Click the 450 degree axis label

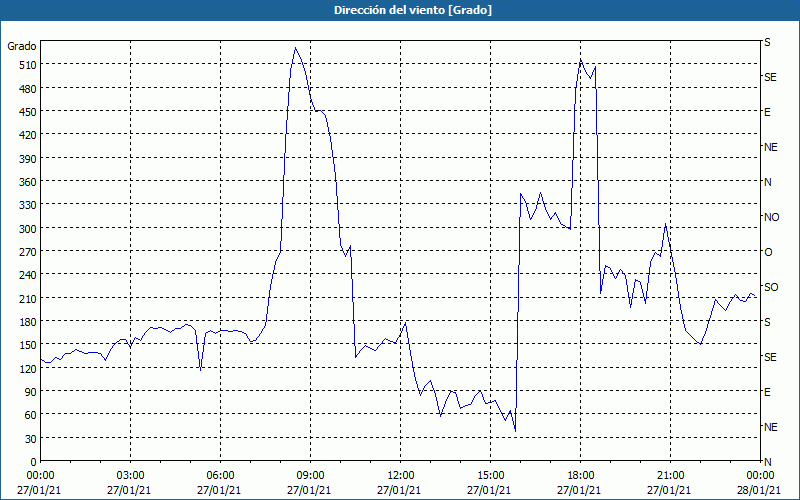28,112
